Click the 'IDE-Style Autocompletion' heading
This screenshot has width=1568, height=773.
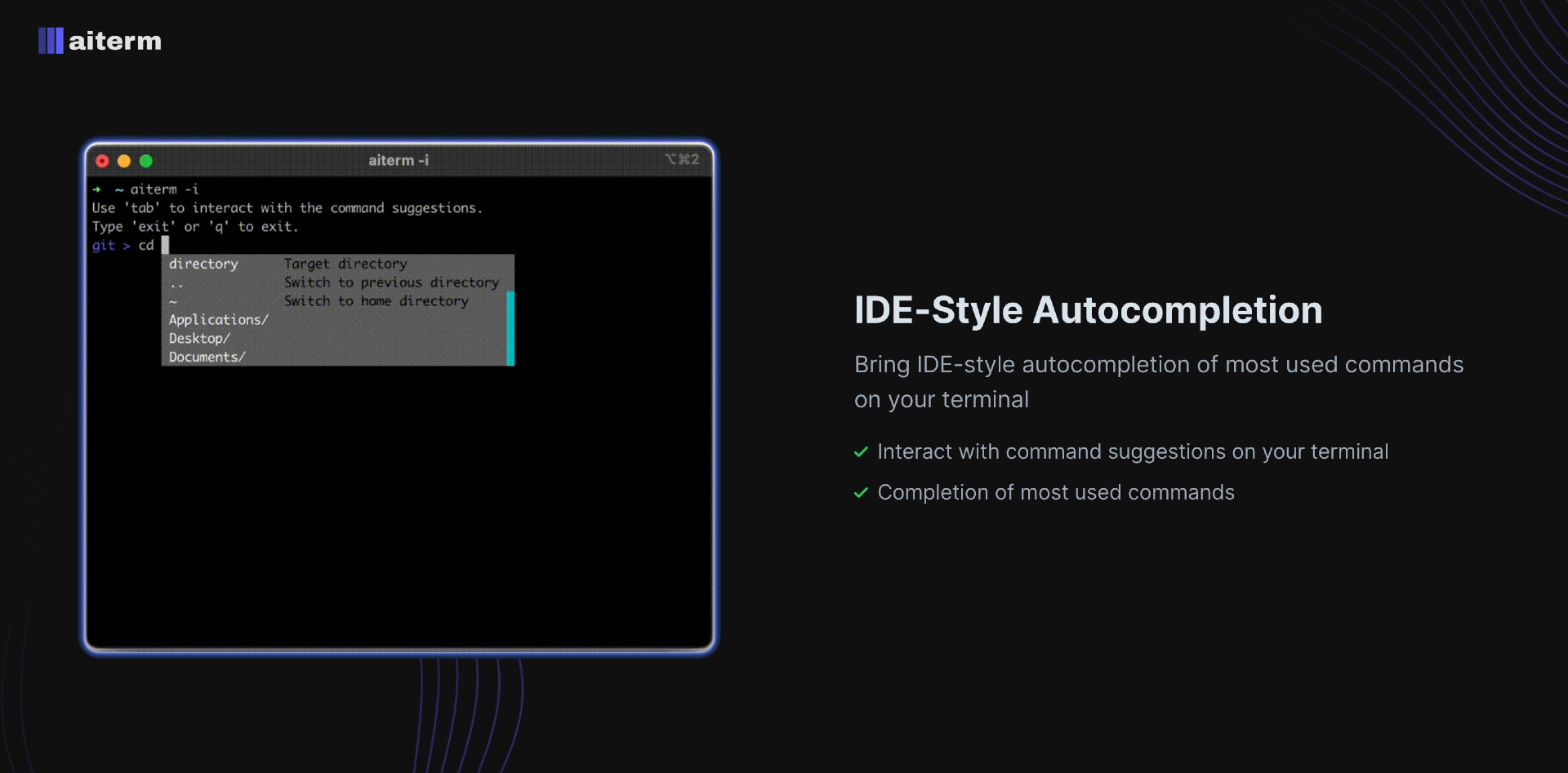pos(1088,310)
